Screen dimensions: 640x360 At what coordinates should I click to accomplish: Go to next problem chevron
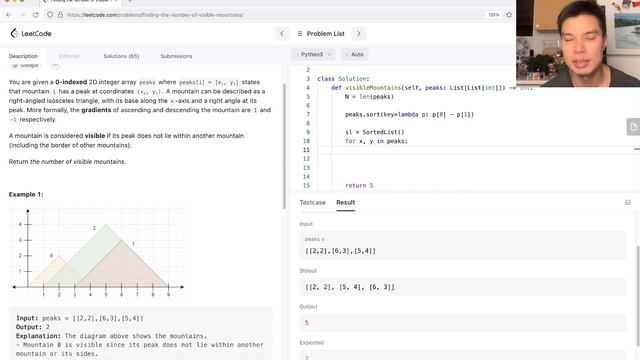click(x=359, y=33)
